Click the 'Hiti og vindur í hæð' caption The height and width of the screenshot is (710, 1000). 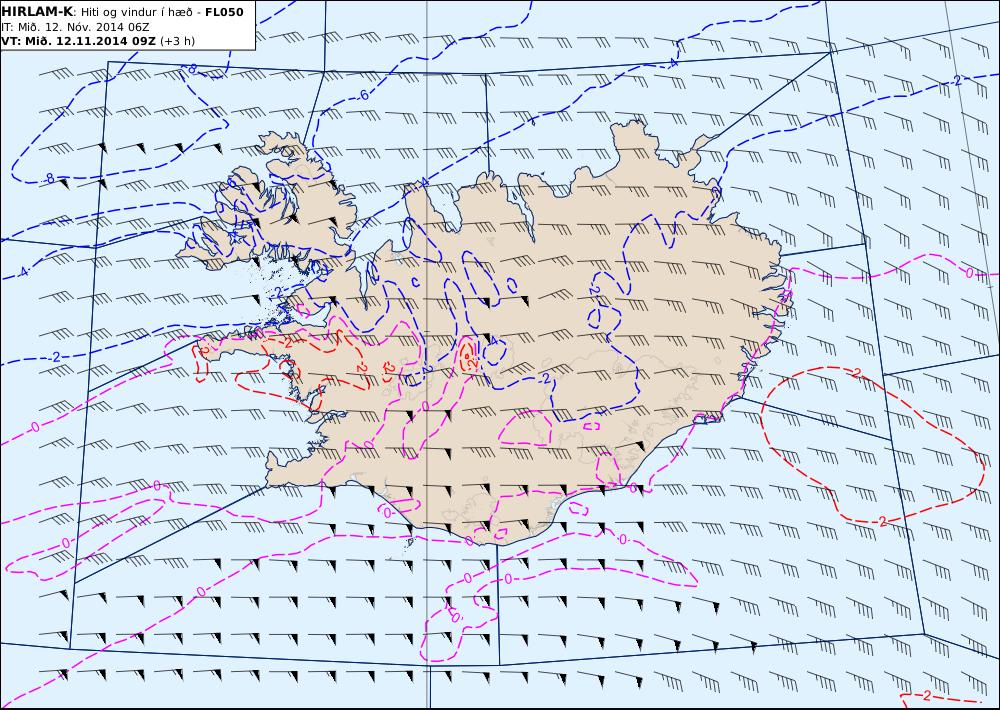coord(136,13)
